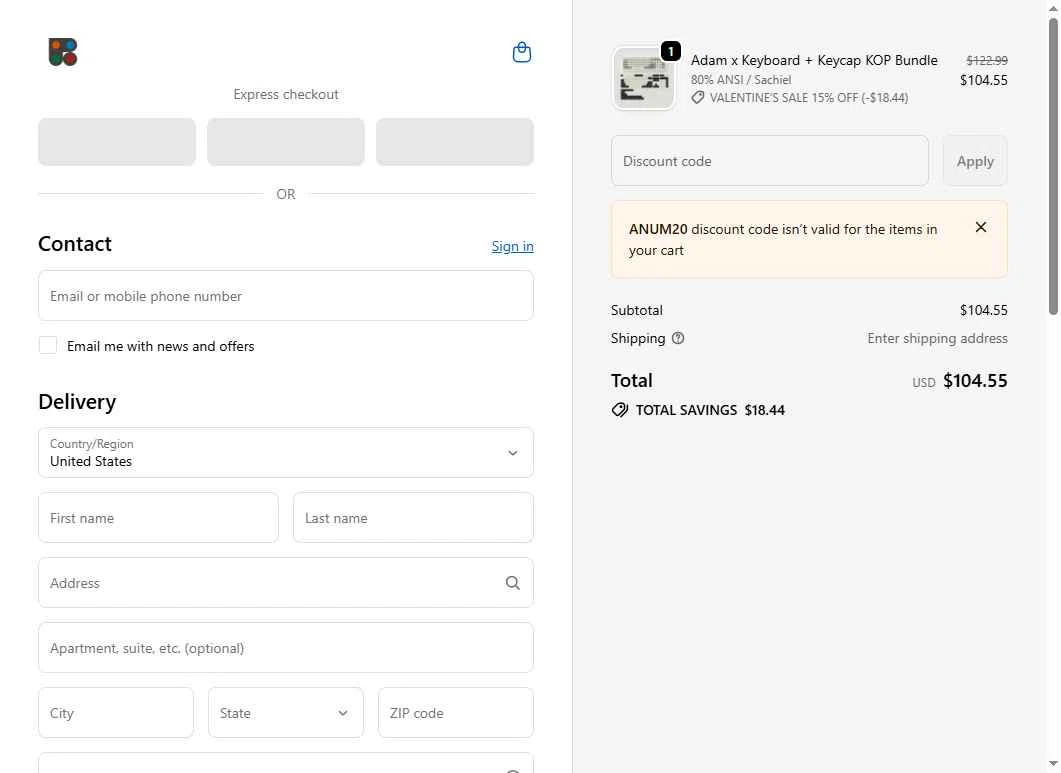1061x773 pixels.
Task: Click the Total Savings tag icon
Action: pyautogui.click(x=620, y=410)
